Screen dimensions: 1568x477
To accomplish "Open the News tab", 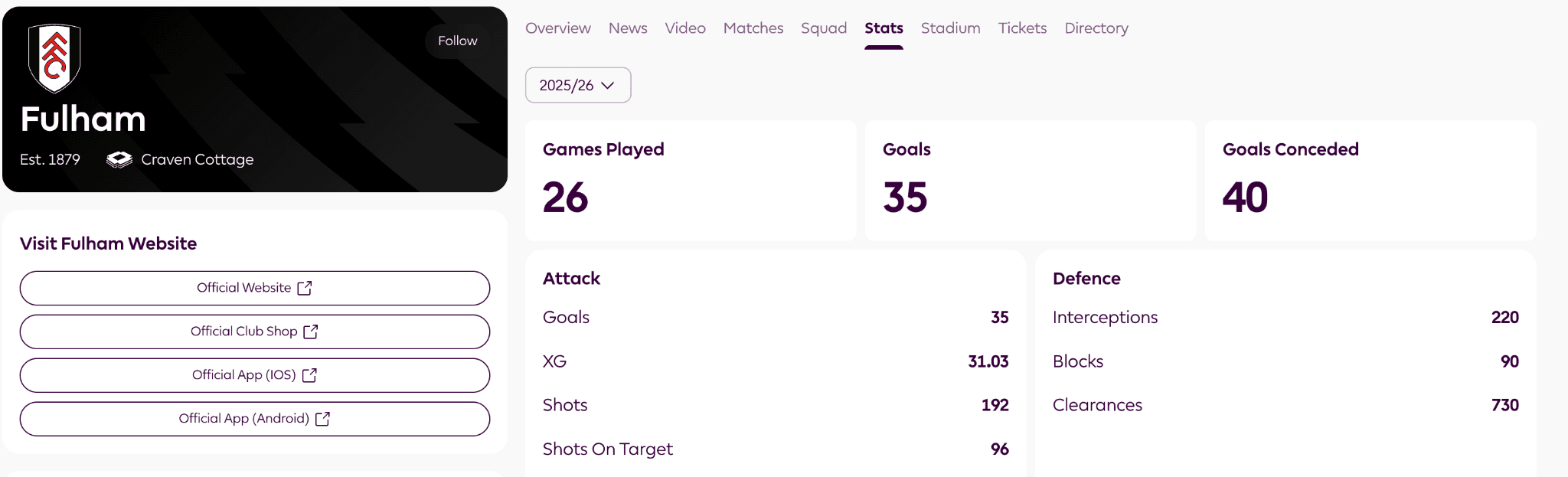I will 627,28.
